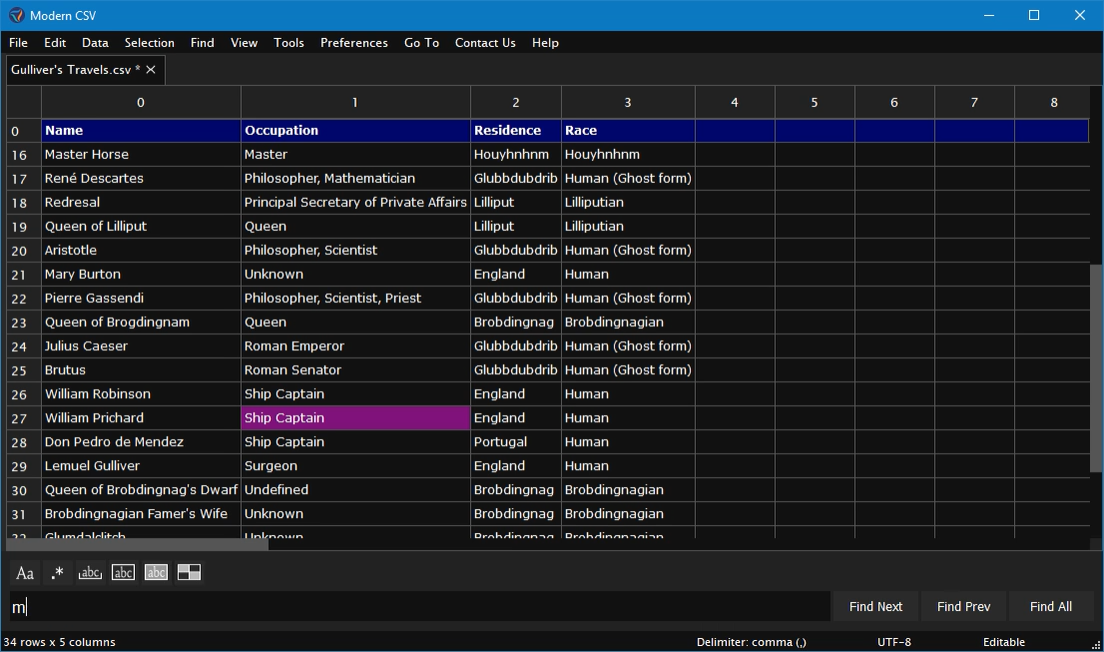The width and height of the screenshot is (1104, 652).
Task: Click the 'Race' header cell
Action: click(628, 130)
